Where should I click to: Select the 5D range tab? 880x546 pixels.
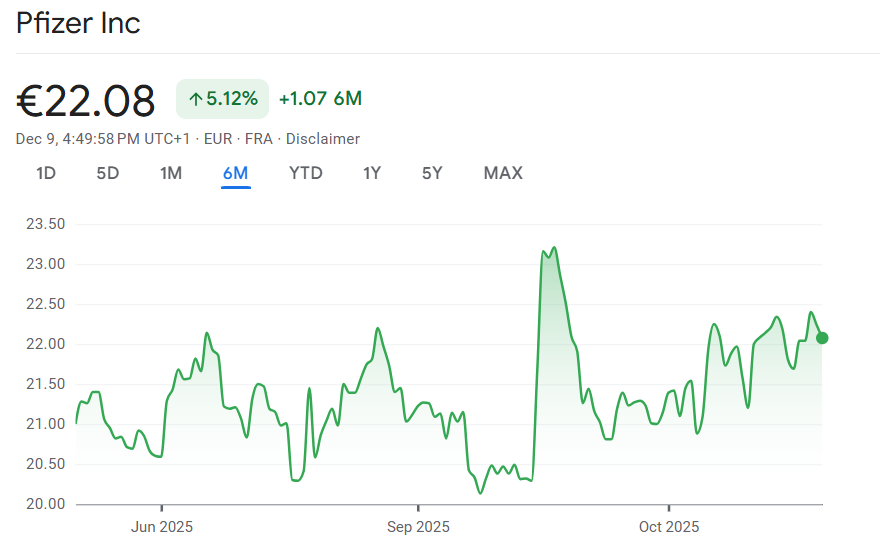pos(108,173)
